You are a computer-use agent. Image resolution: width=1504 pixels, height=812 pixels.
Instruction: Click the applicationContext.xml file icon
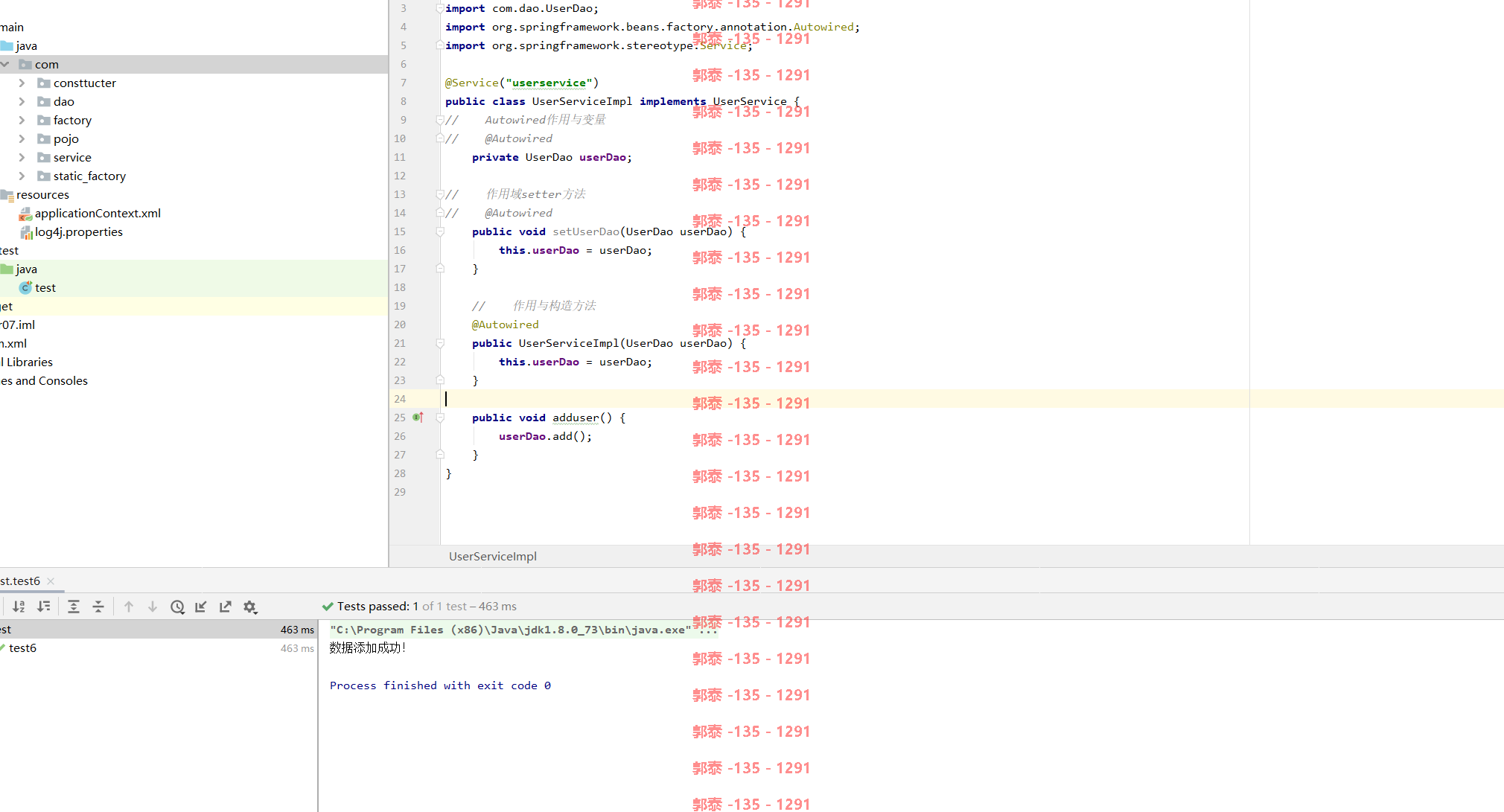pos(25,214)
